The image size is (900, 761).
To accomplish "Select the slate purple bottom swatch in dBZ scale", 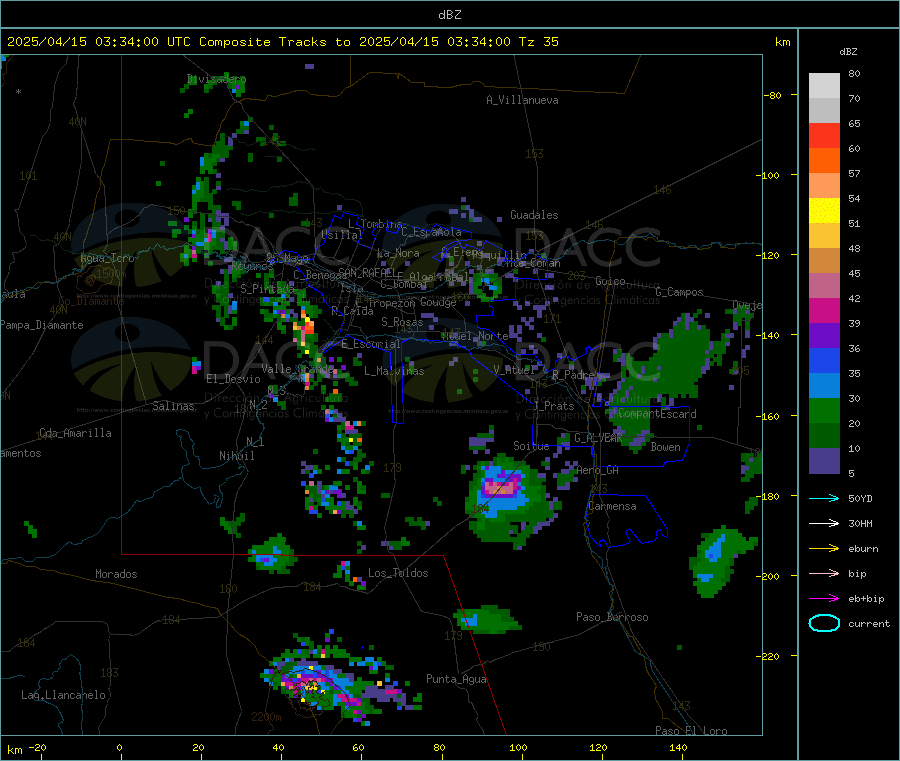I will click(x=824, y=461).
